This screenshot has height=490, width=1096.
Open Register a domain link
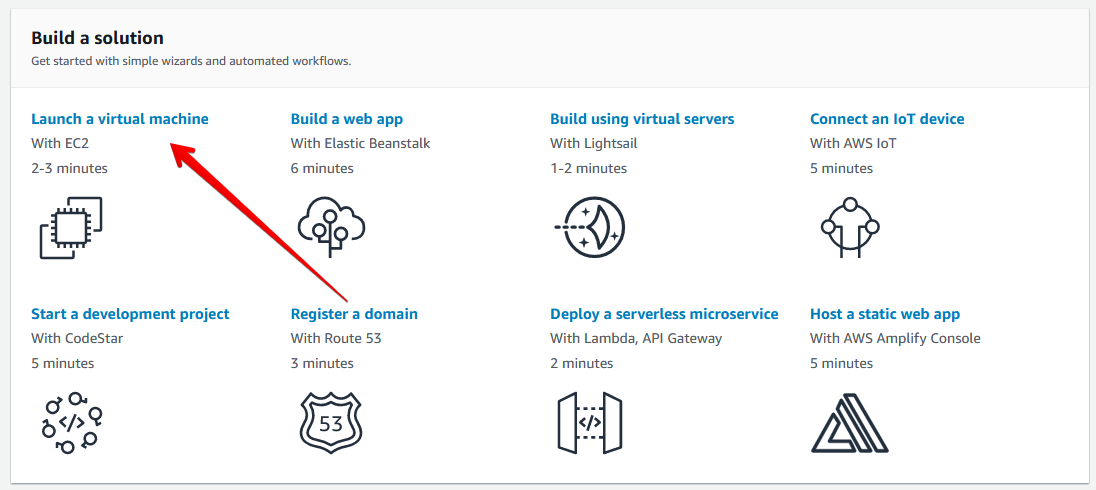(354, 314)
